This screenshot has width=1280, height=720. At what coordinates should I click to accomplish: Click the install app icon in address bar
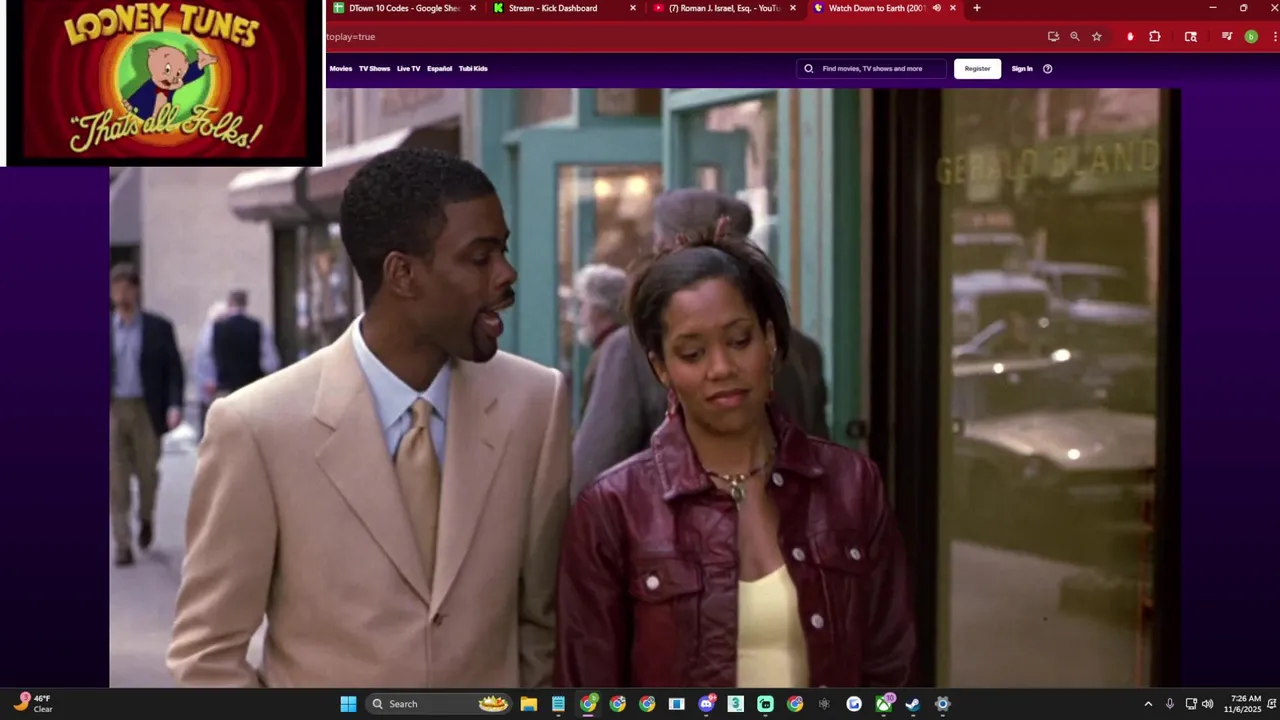[x=1053, y=37]
